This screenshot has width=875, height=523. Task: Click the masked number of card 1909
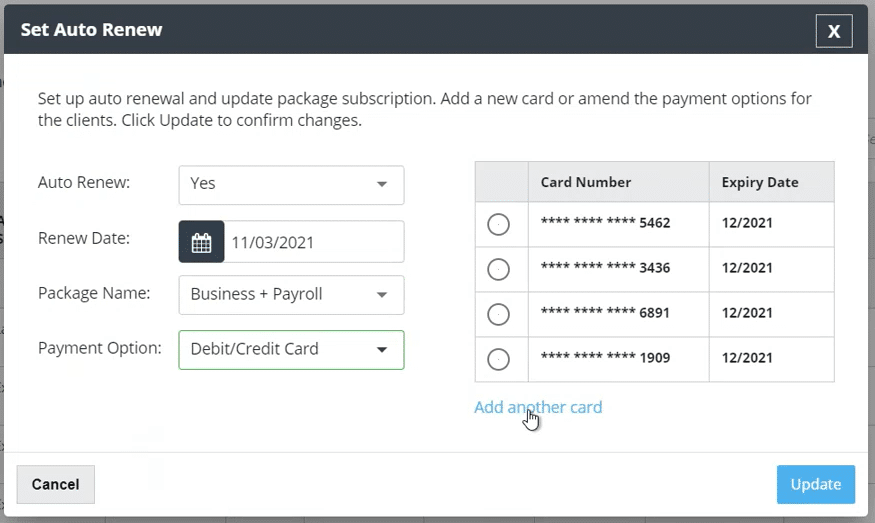[605, 358]
